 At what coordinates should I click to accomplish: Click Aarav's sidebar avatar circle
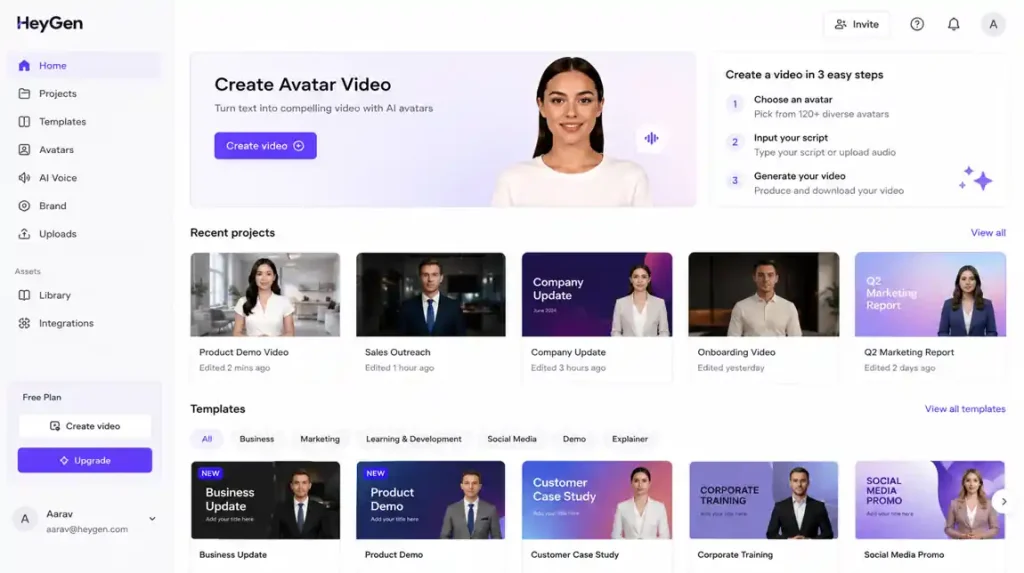[x=25, y=519]
